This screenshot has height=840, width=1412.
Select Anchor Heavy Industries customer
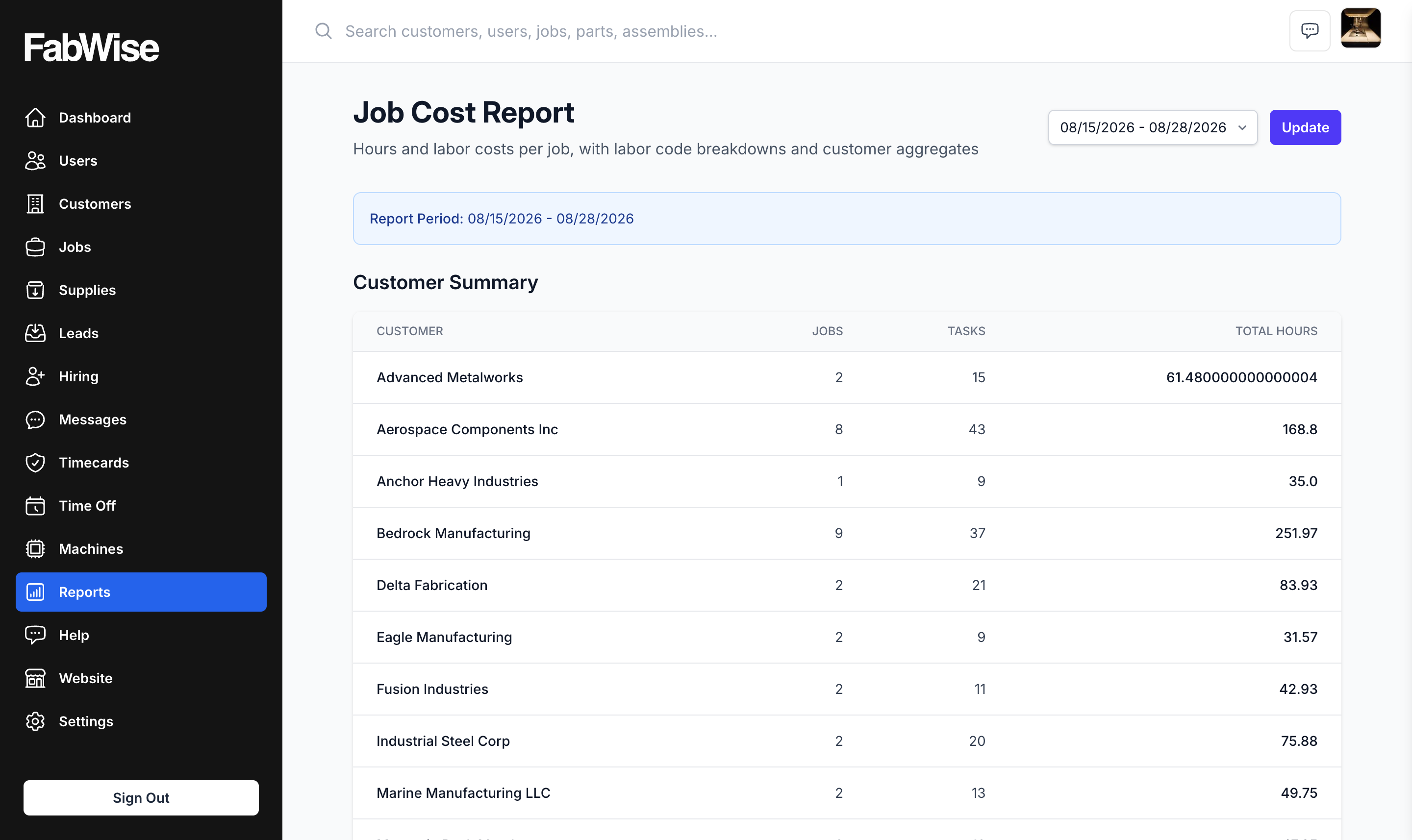click(x=457, y=481)
